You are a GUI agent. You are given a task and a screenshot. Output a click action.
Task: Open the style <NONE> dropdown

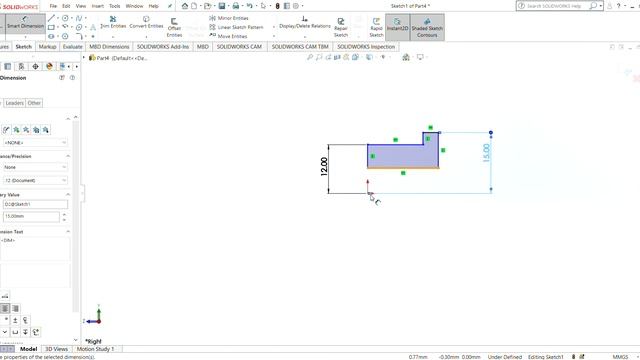[35, 142]
